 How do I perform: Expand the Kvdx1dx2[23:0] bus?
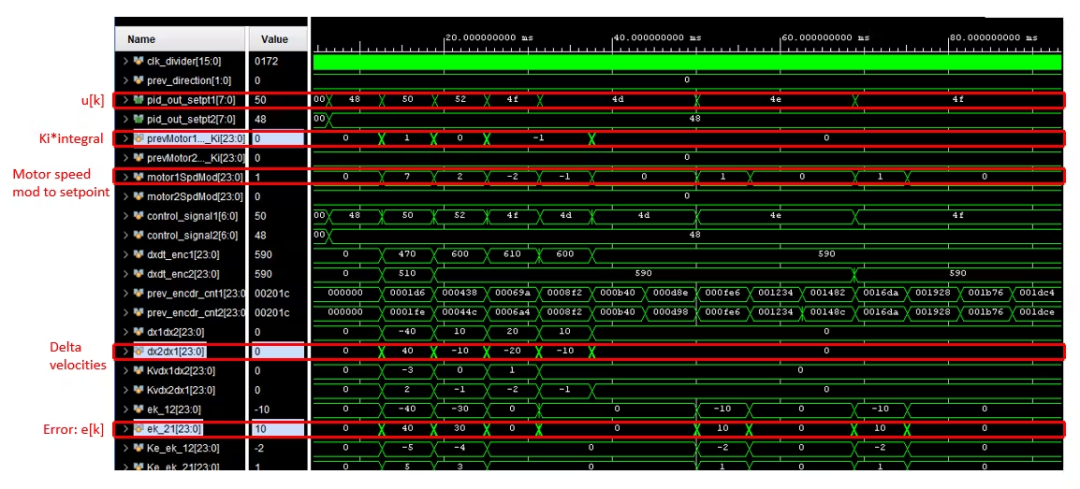click(125, 371)
